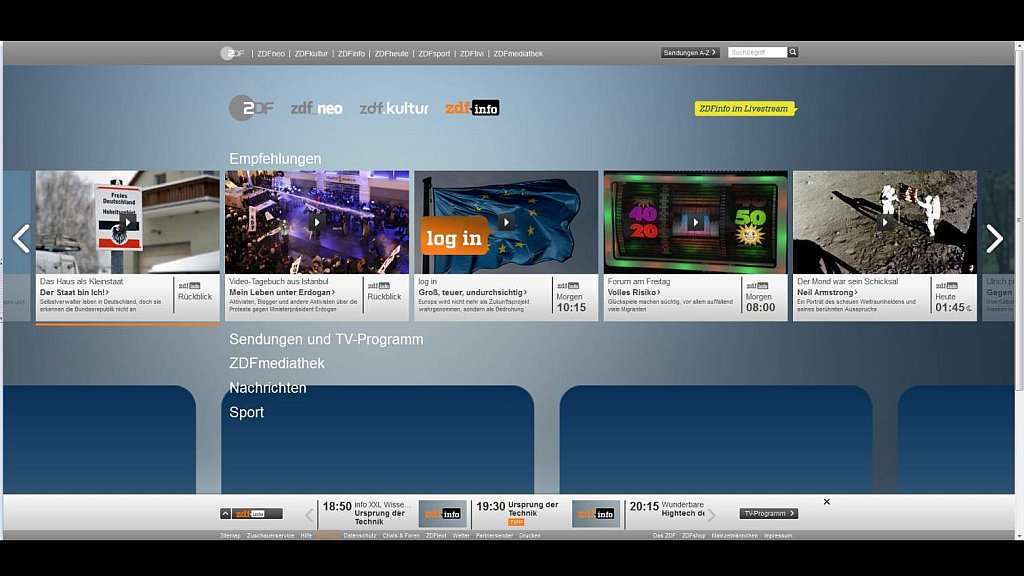Collapse the Empfehlungen section

click(x=275, y=159)
